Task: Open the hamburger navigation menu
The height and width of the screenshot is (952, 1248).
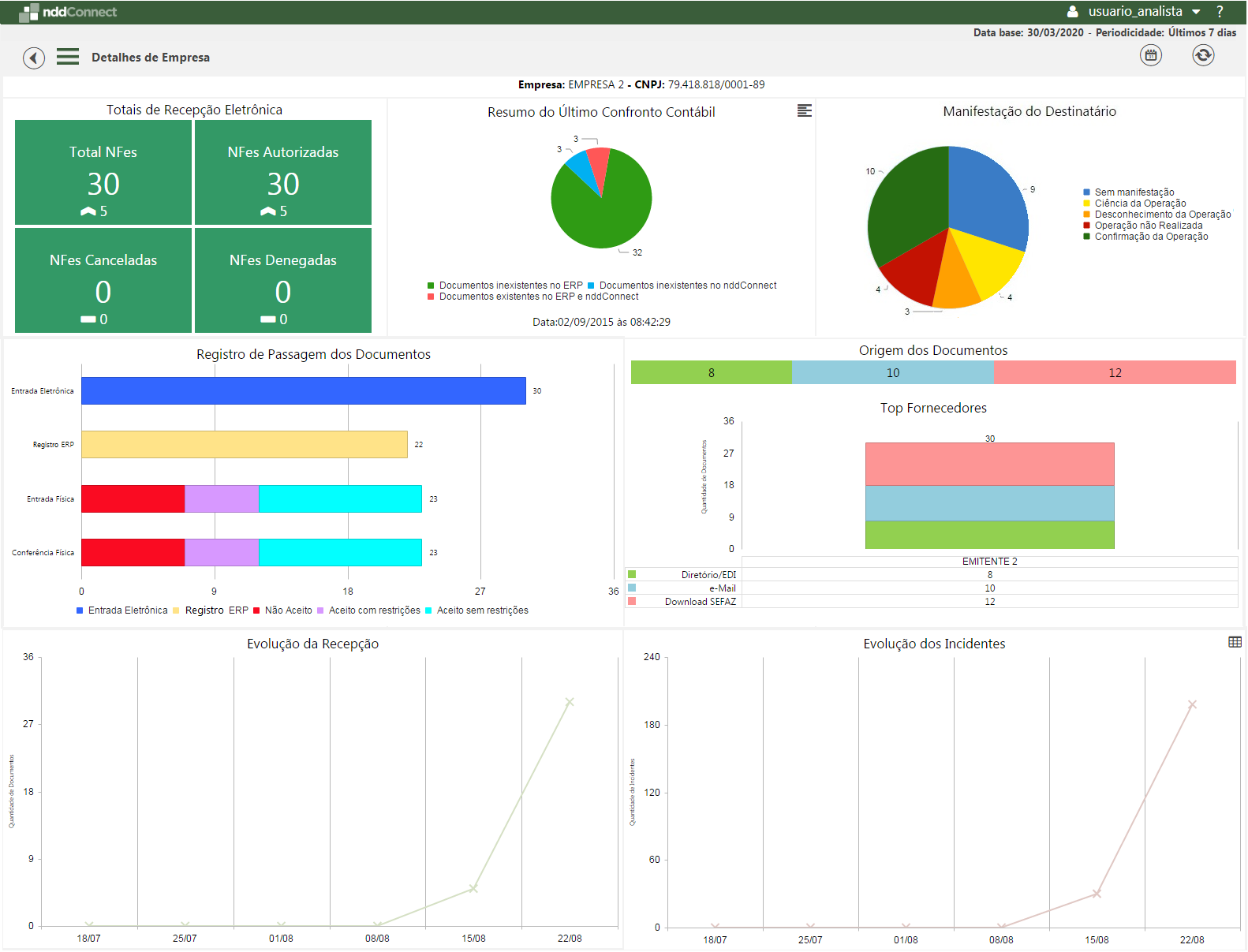Action: (68, 57)
